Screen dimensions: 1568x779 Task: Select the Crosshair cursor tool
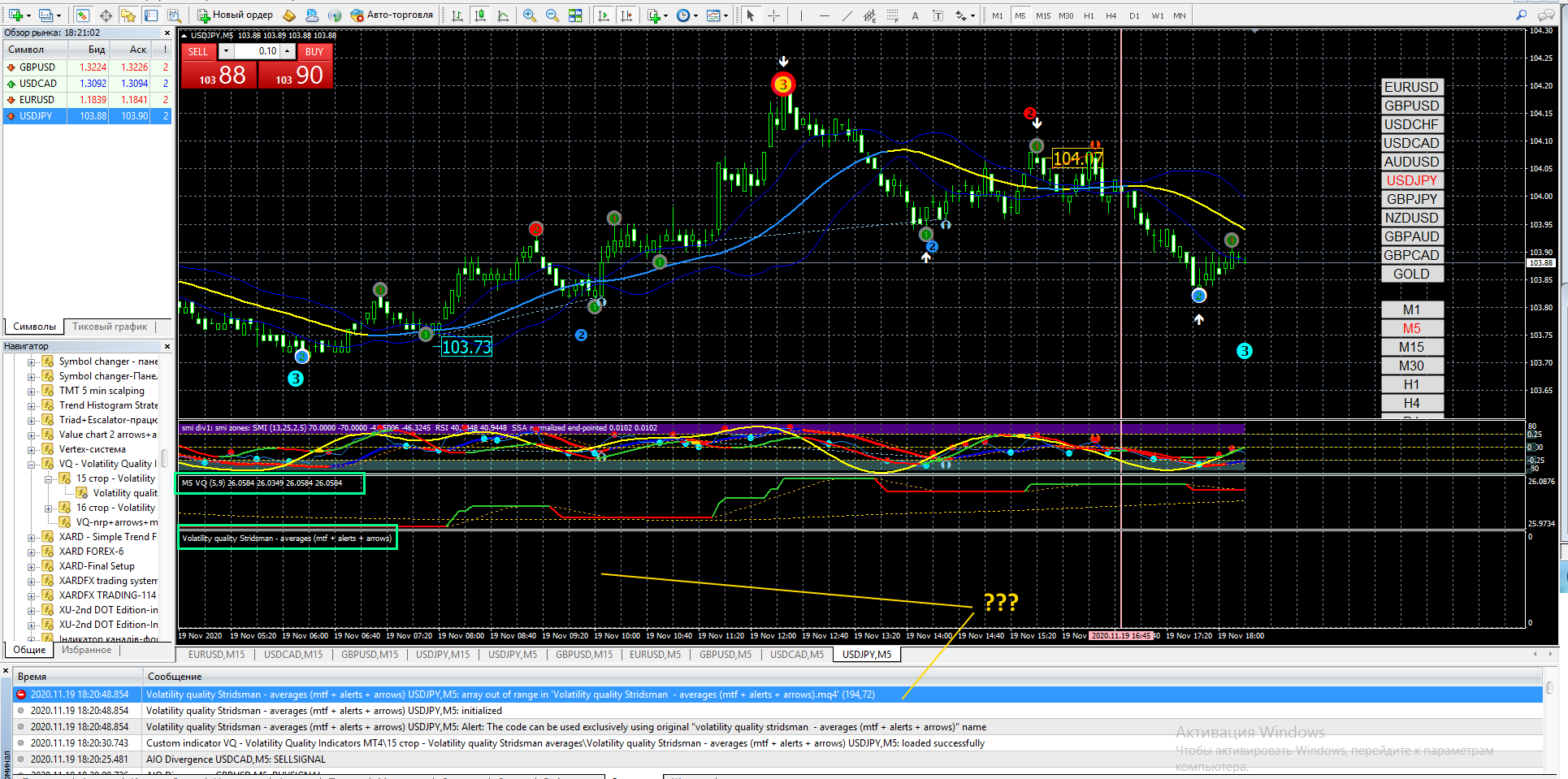tap(773, 15)
